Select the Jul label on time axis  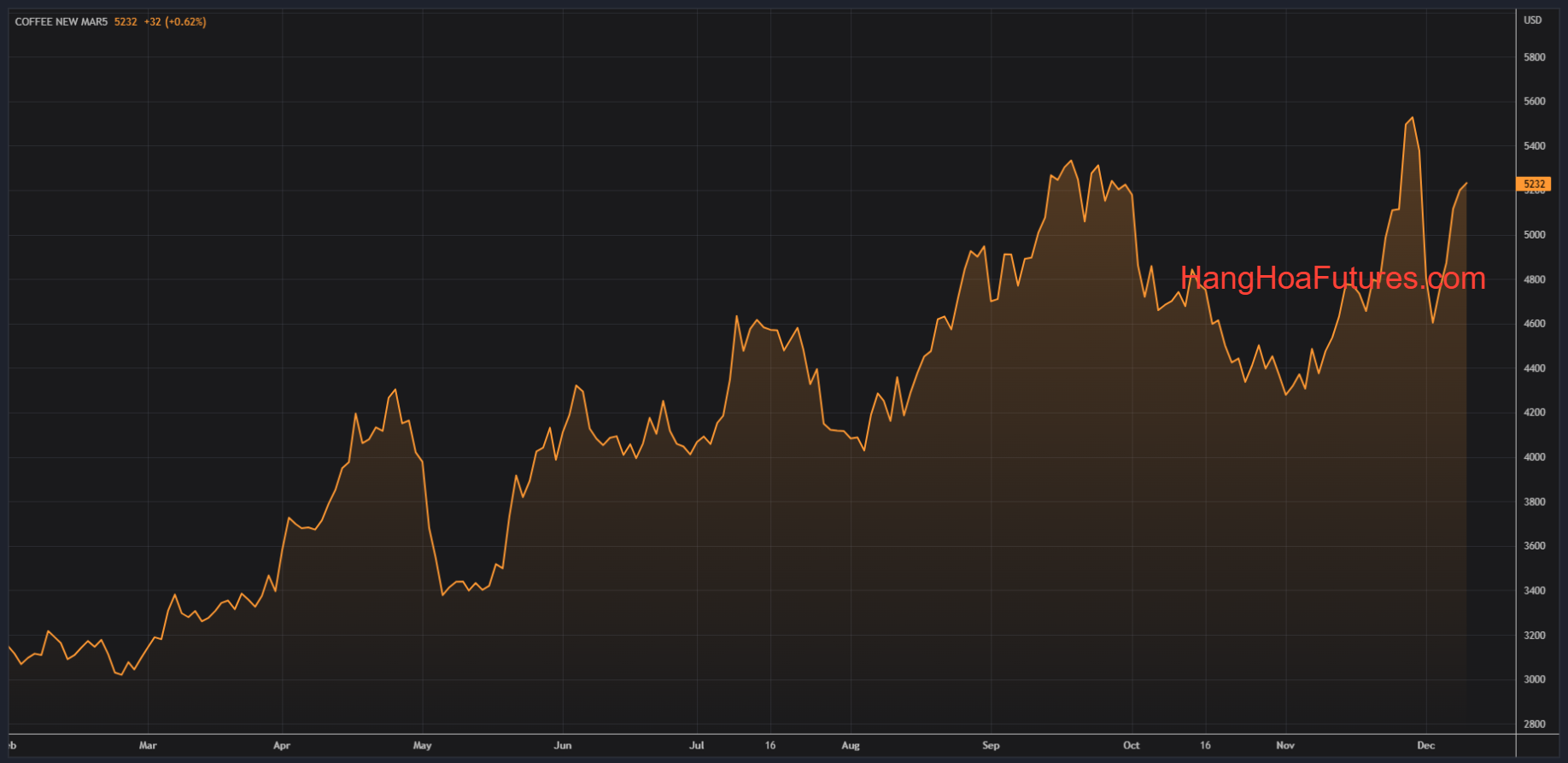[697, 745]
